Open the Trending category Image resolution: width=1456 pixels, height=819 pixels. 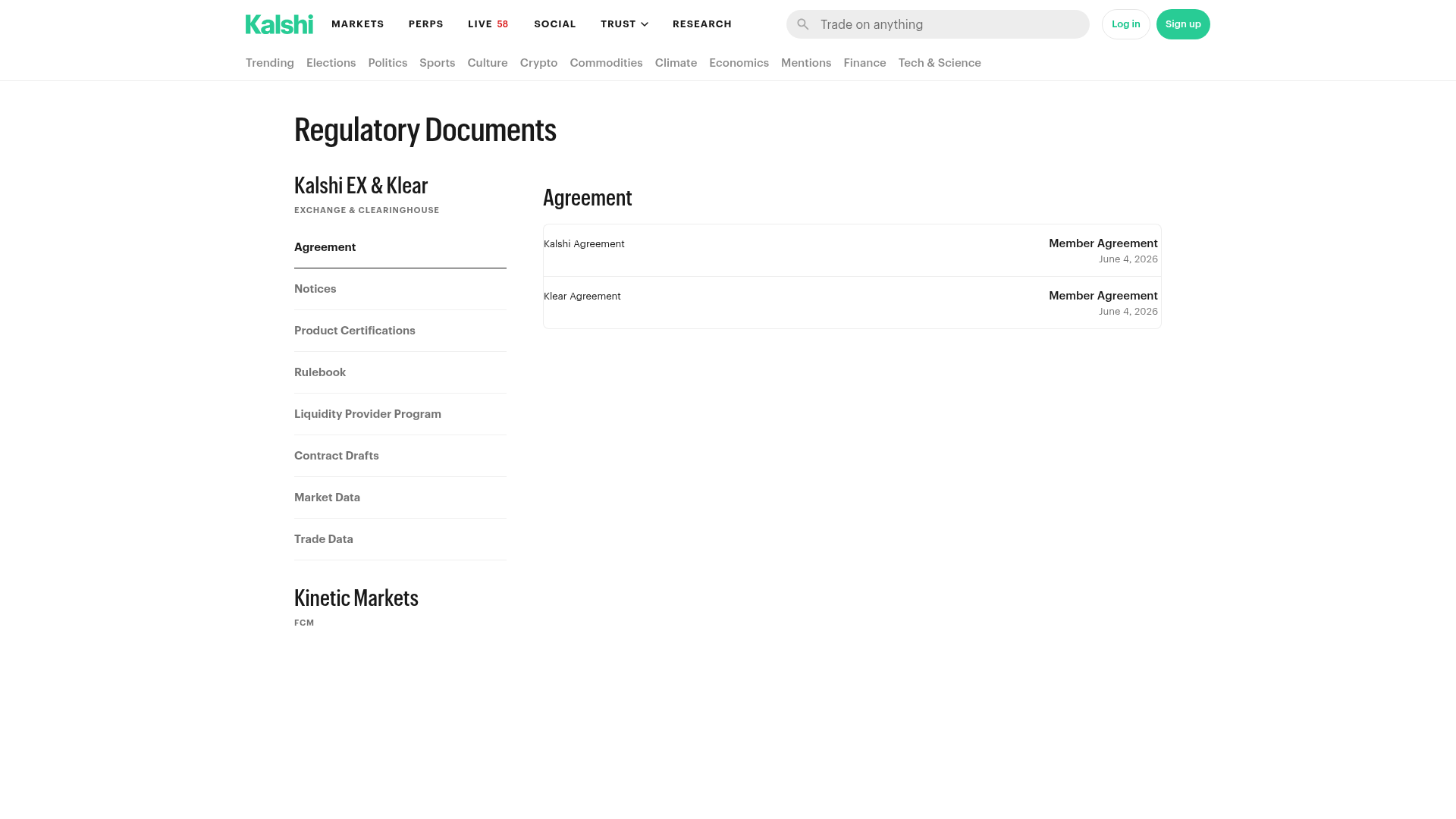tap(270, 63)
